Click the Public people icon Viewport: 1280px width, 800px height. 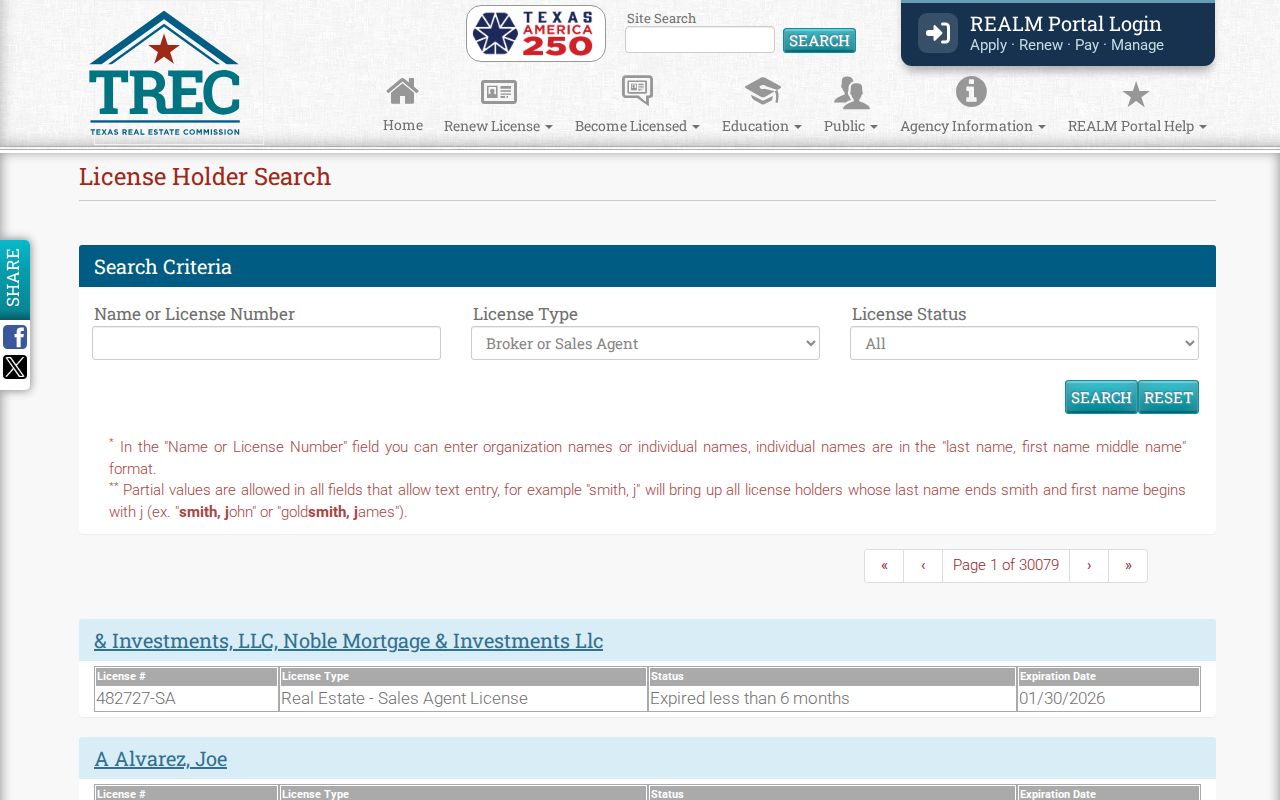point(851,93)
